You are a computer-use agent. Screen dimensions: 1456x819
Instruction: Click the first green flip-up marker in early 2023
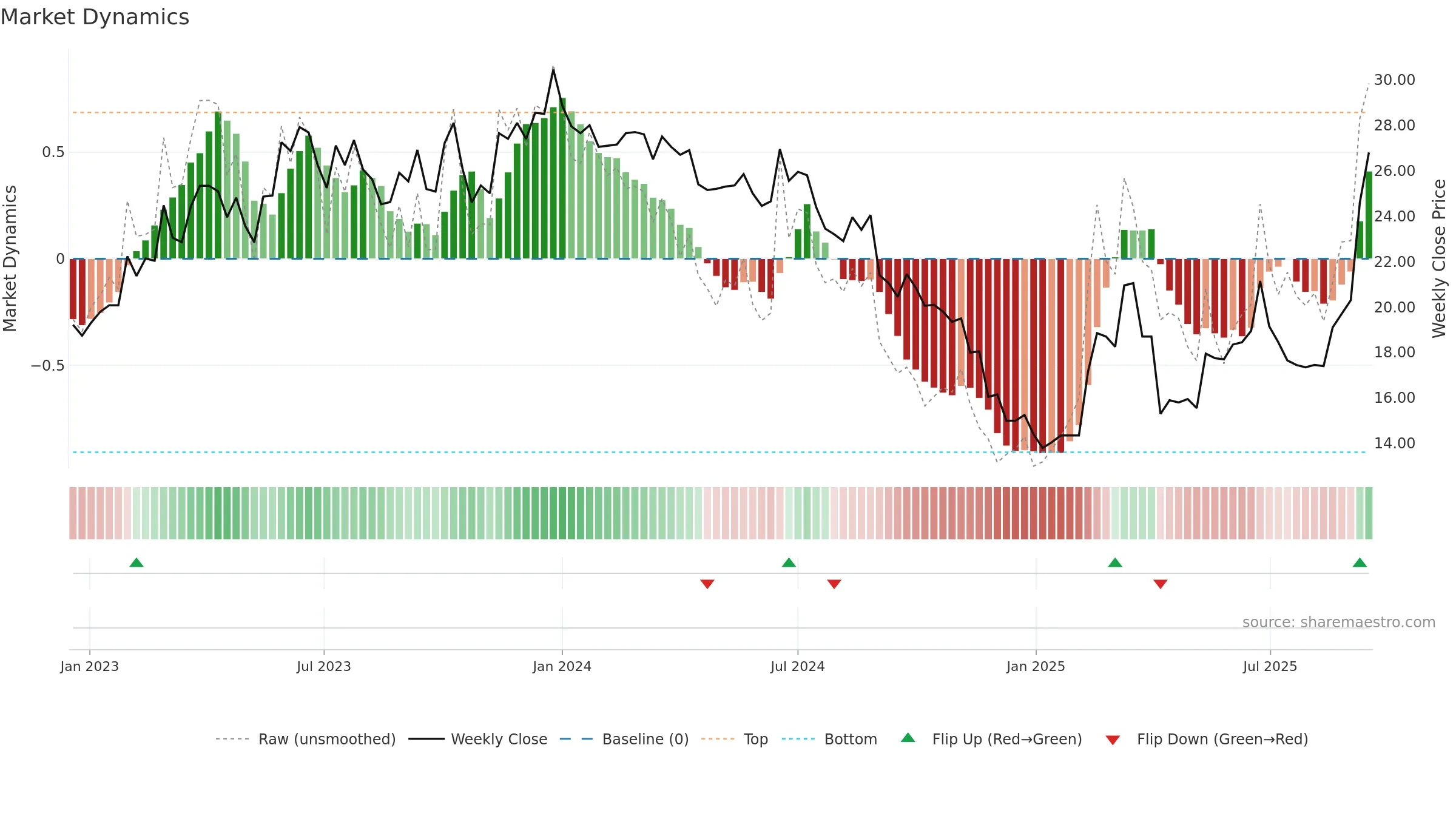coord(136,562)
